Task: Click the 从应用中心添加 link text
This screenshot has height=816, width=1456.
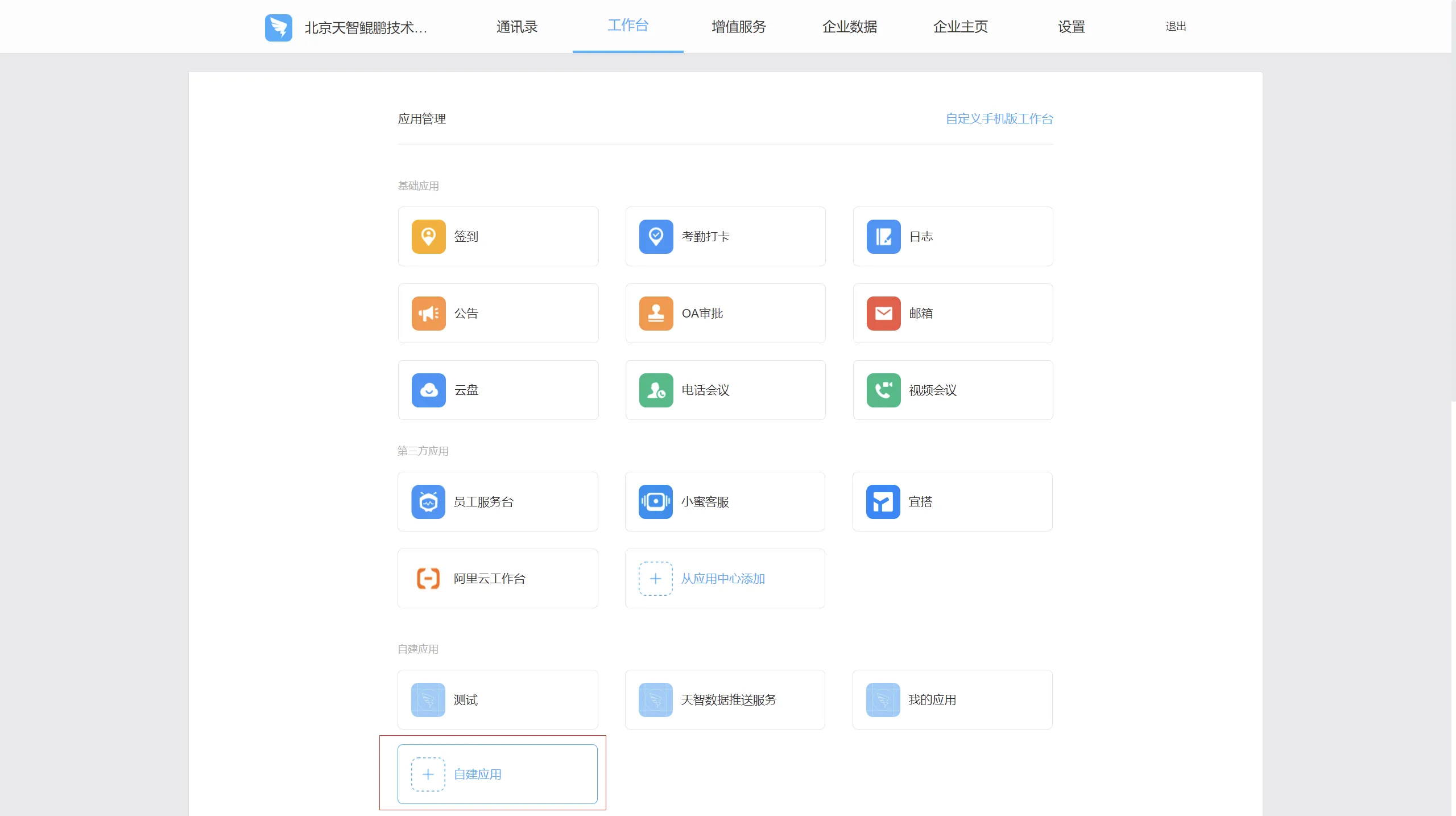Action: coord(723,578)
